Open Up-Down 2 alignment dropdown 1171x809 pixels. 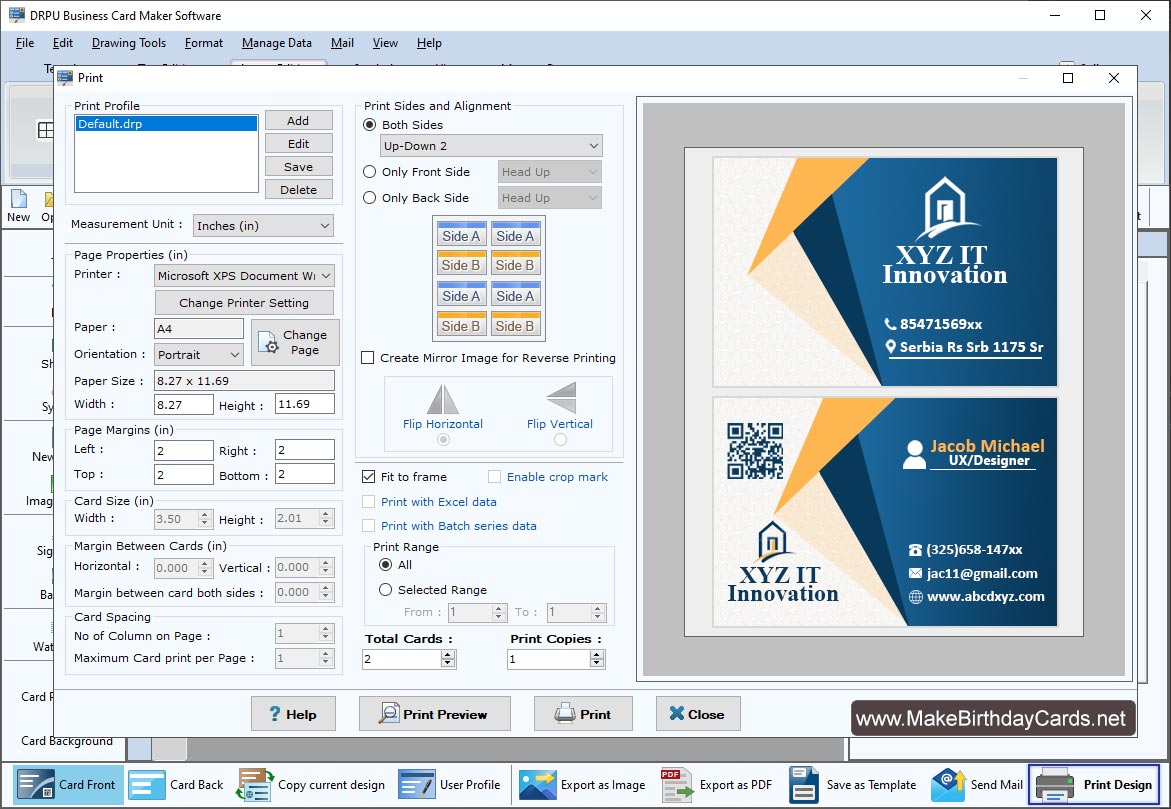(491, 146)
